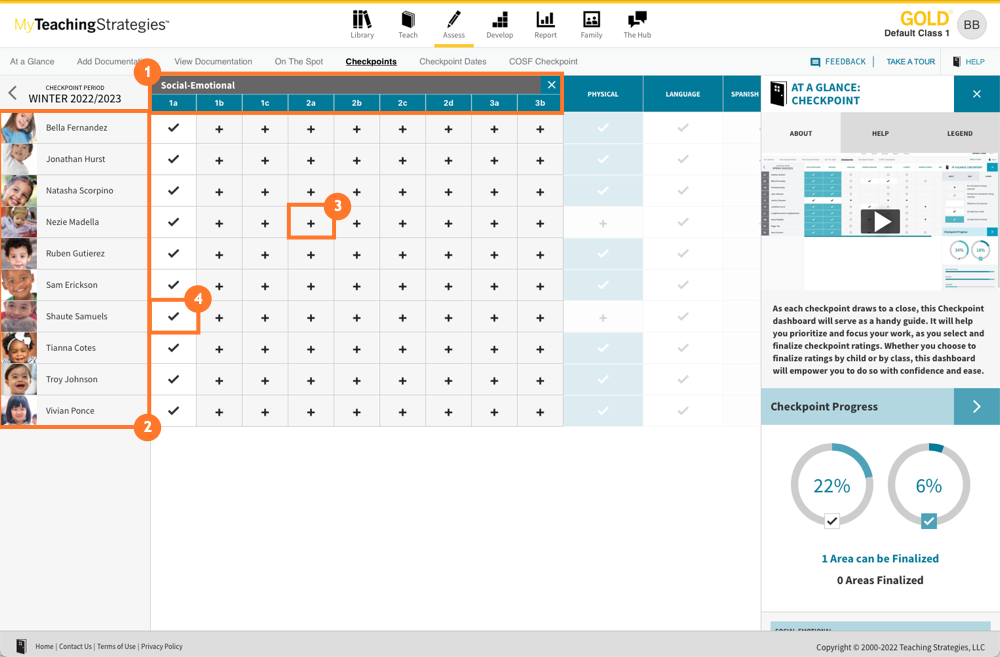This screenshot has width=1000, height=657.
Task: Toggle 1a checkmark for Bella Fernandez
Action: click(174, 128)
